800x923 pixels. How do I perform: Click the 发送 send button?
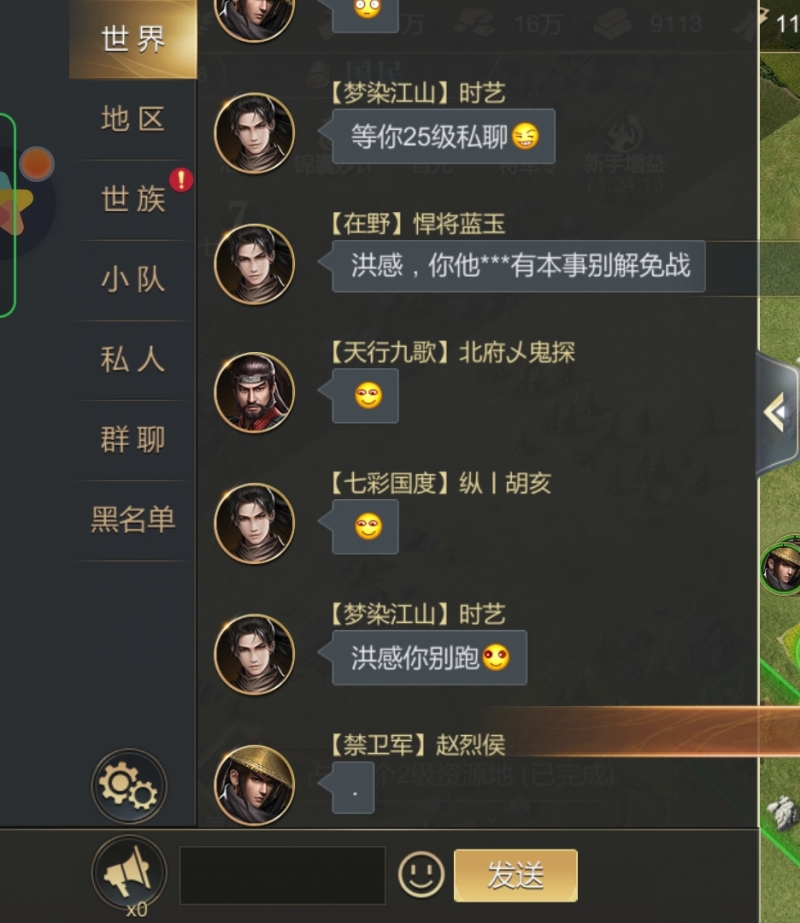pos(516,875)
